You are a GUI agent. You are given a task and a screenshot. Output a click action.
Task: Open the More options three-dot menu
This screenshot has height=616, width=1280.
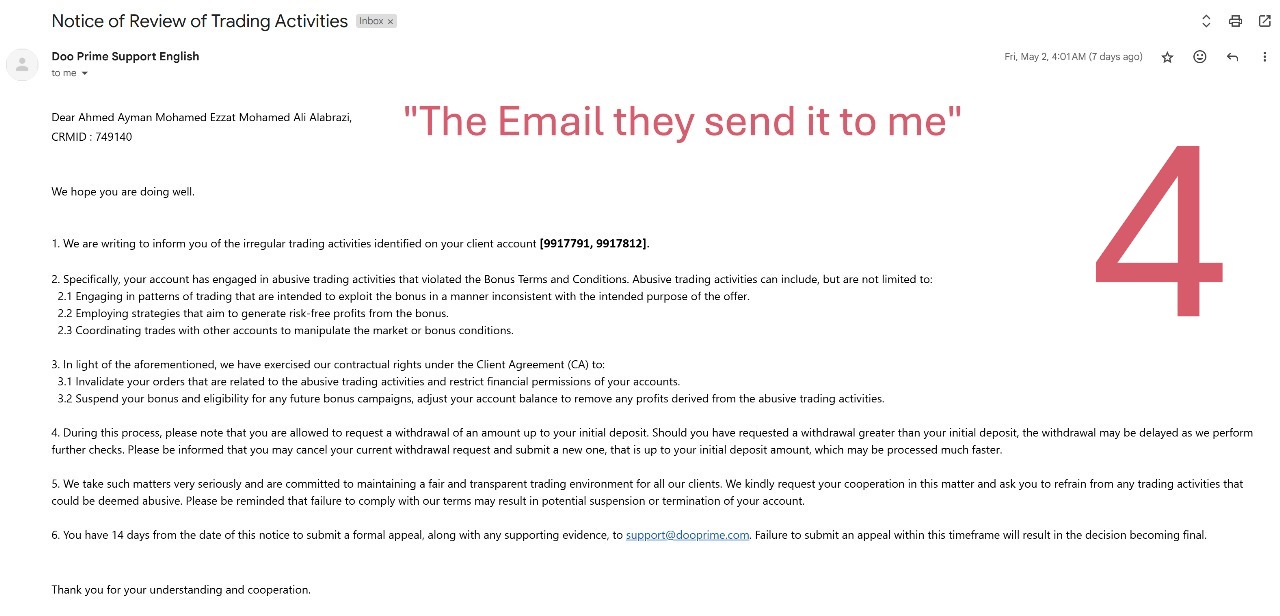pyautogui.click(x=1265, y=57)
